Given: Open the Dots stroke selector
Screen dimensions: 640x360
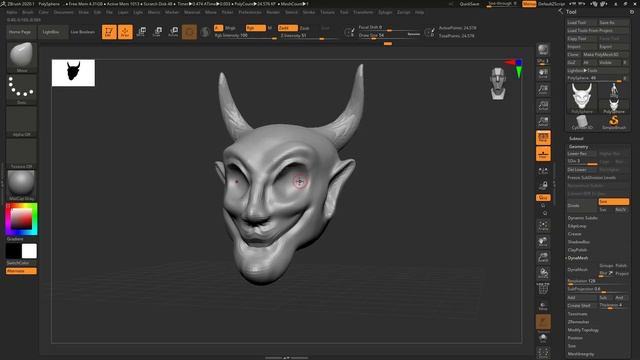Looking at the screenshot, I should [x=22, y=89].
